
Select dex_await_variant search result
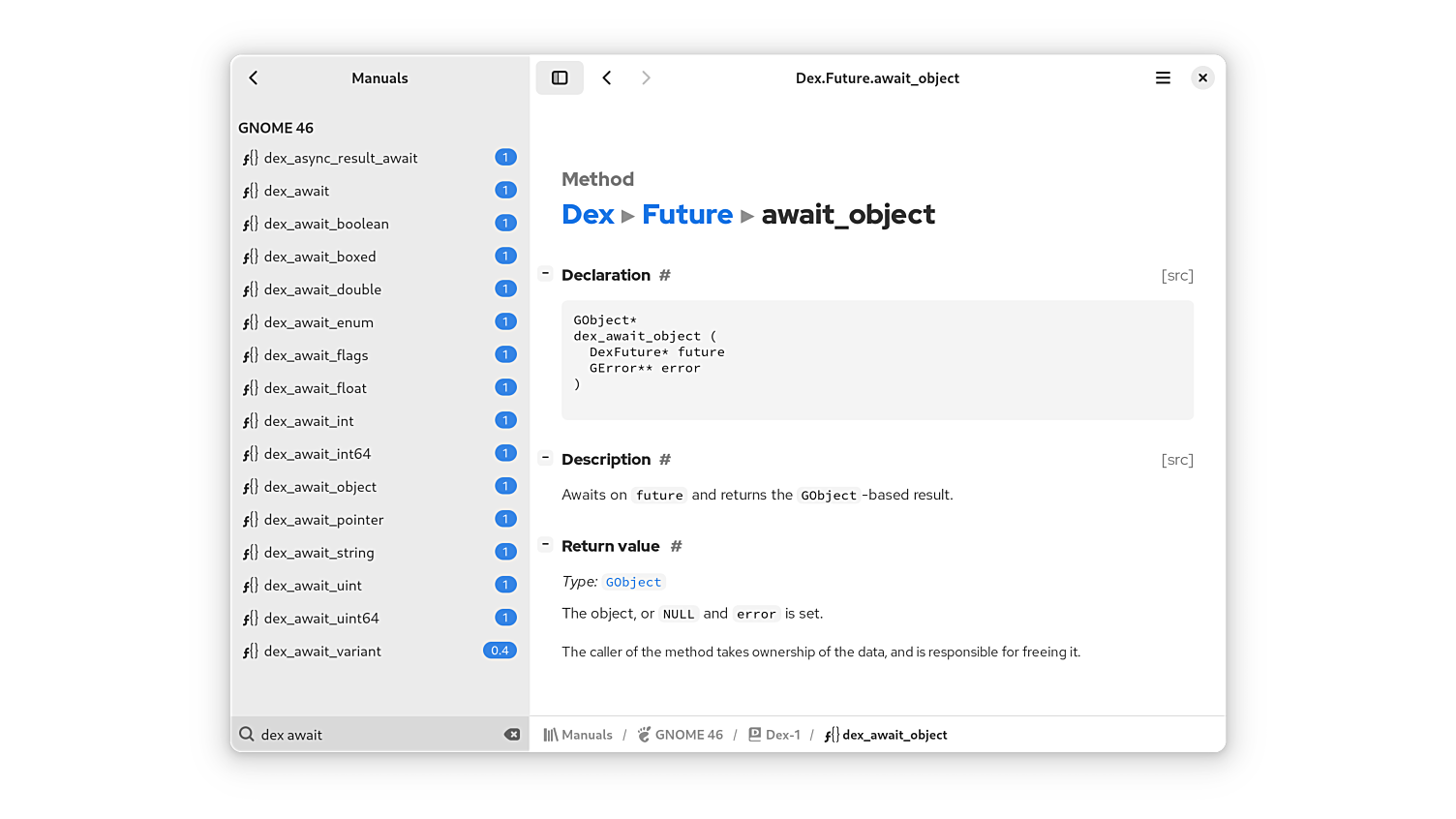(x=322, y=652)
